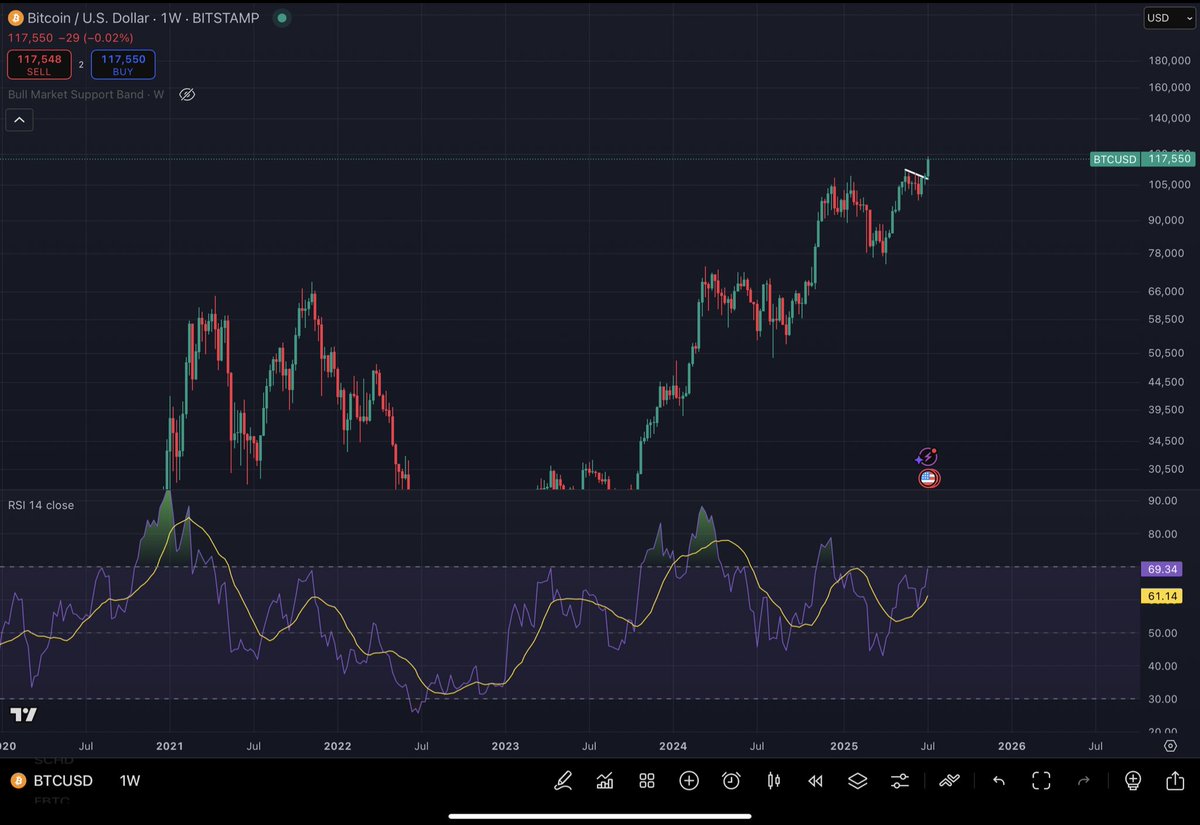This screenshot has height=825, width=1200.
Task: Click the 2021 time axis label
Action: 169,746
